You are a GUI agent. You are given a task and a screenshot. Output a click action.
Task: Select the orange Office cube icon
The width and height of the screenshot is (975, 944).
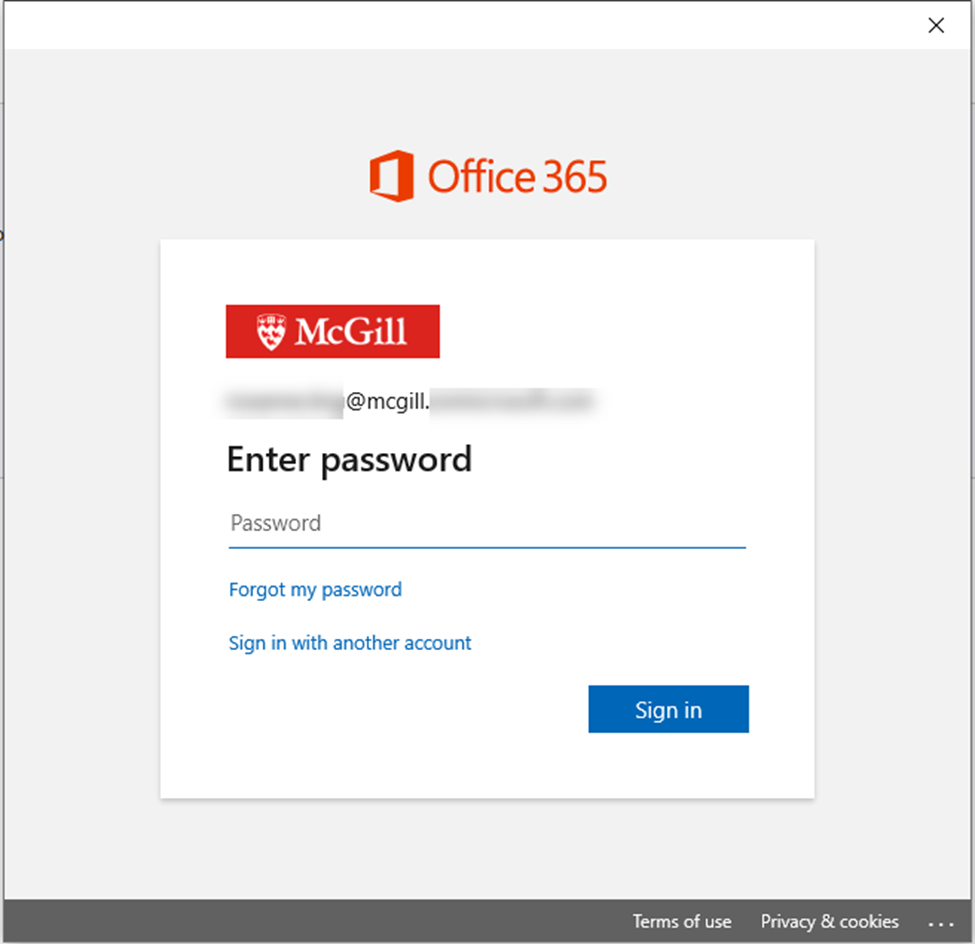coord(391,176)
